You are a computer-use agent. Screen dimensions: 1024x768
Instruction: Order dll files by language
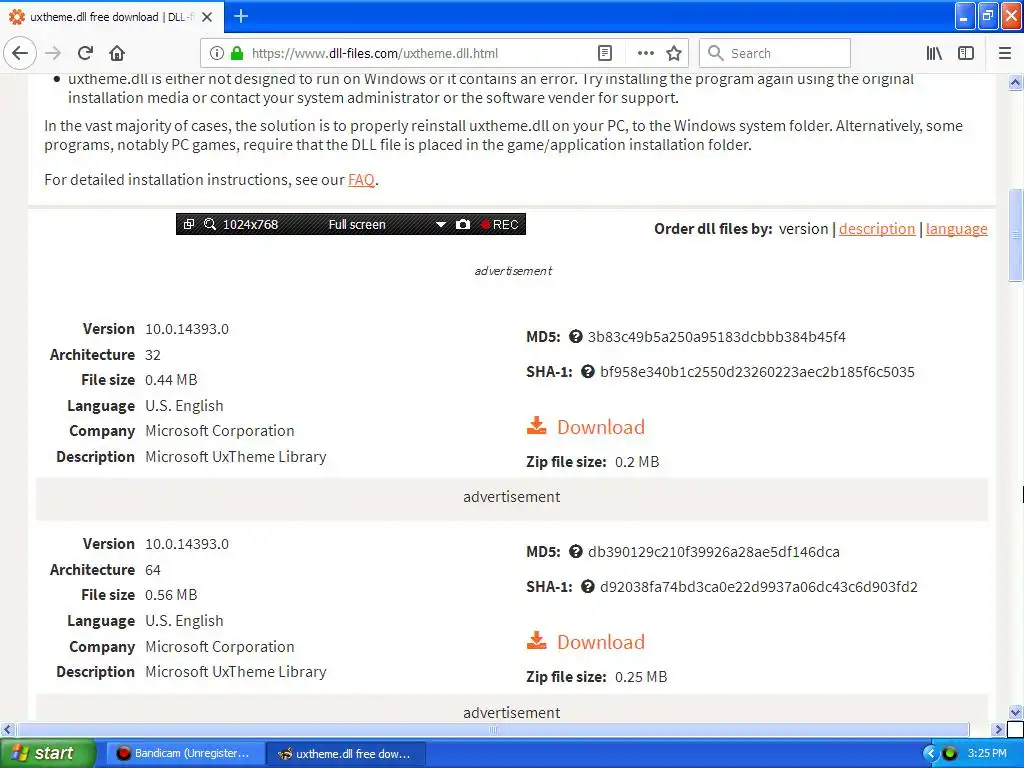957,229
